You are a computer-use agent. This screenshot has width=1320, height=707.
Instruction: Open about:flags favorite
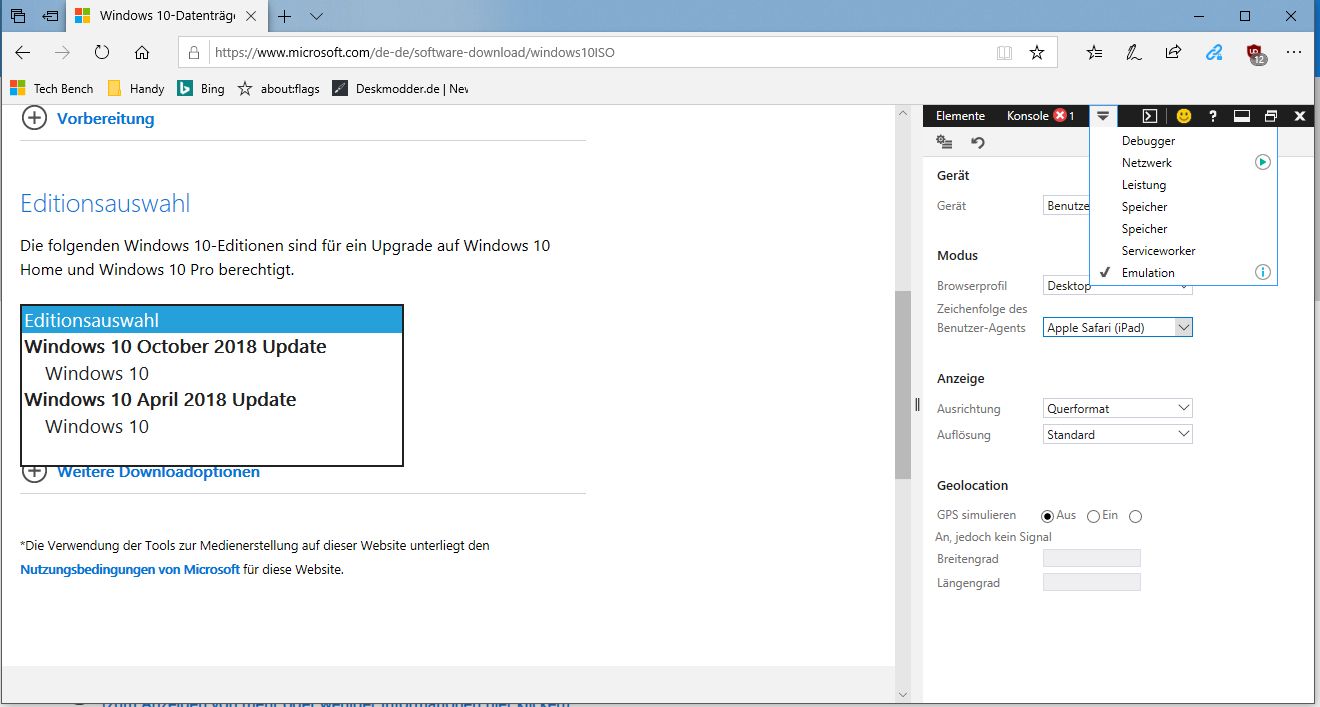coord(279,88)
